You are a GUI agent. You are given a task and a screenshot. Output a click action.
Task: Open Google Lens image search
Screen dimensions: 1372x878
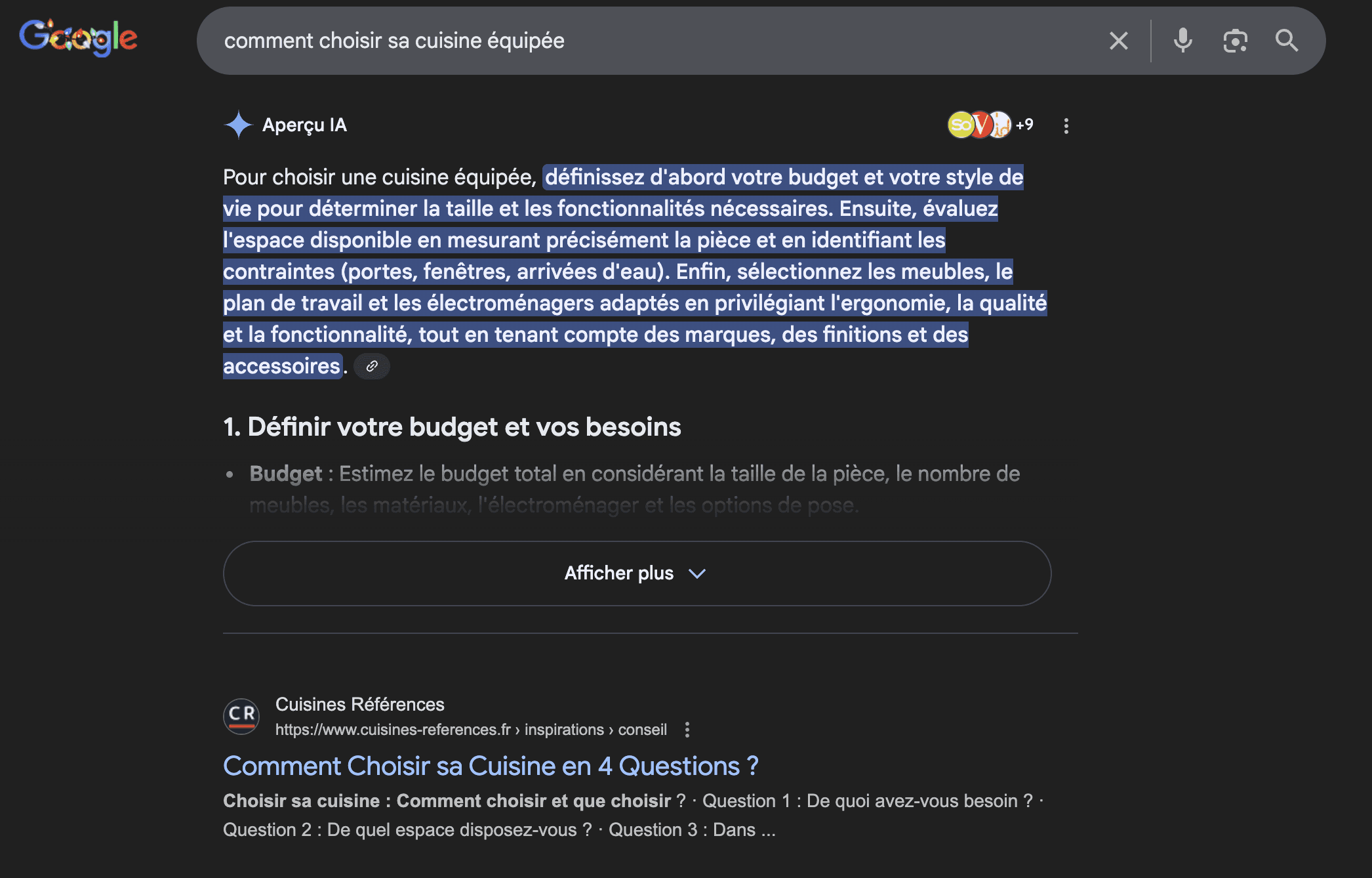click(1235, 41)
